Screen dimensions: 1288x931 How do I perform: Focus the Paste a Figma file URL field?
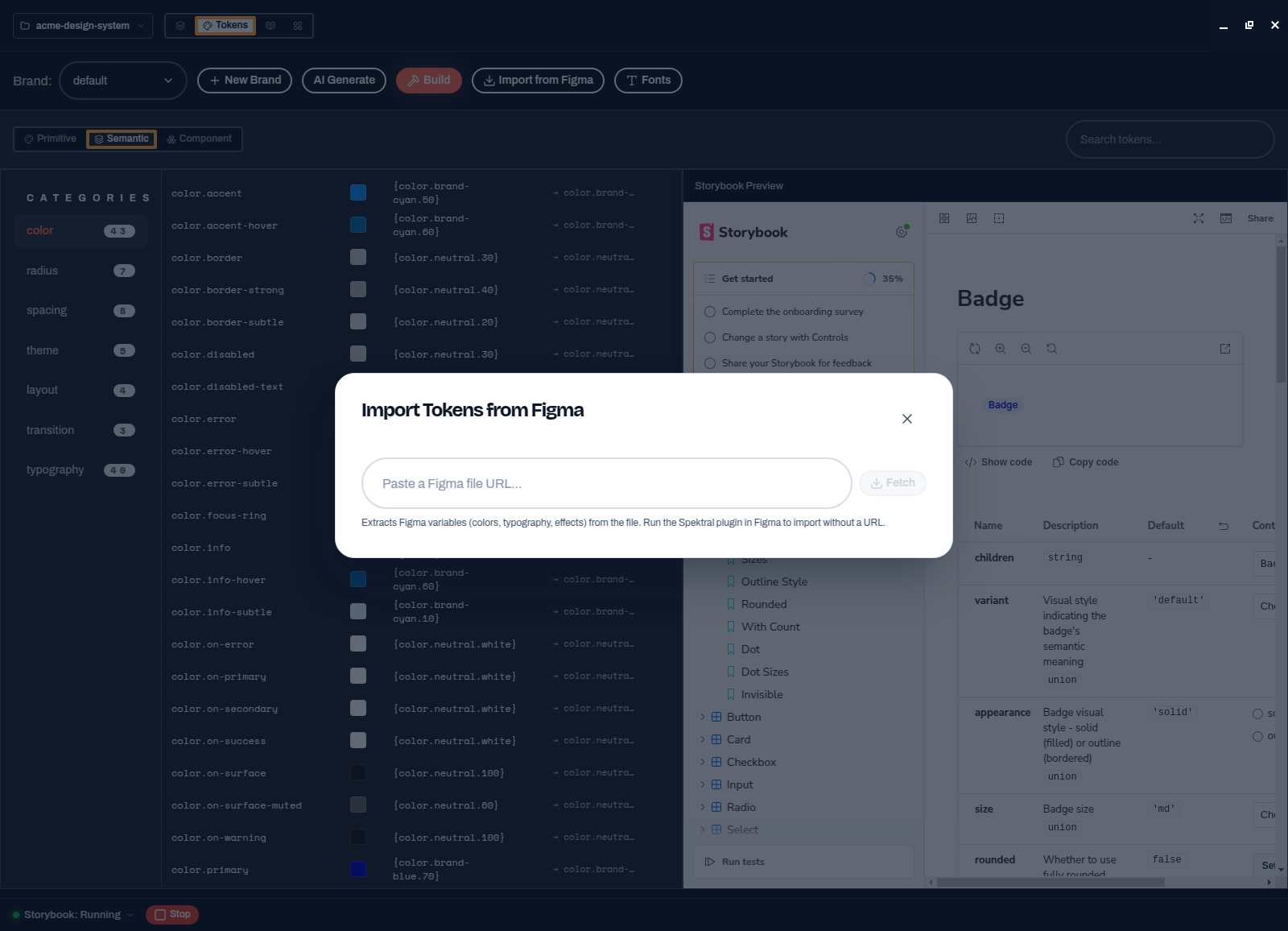(607, 483)
